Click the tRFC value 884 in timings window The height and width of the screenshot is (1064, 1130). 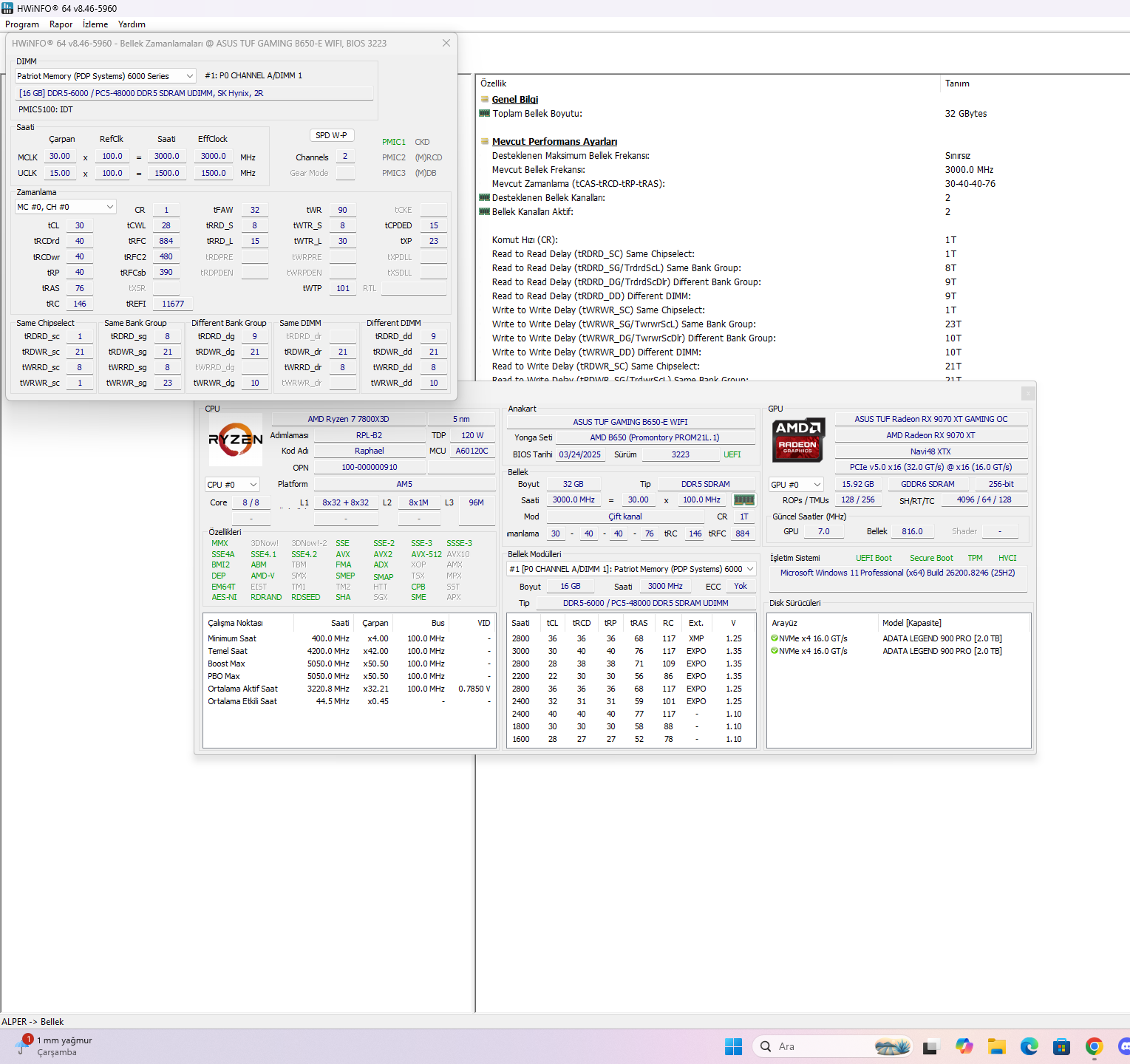pos(166,241)
